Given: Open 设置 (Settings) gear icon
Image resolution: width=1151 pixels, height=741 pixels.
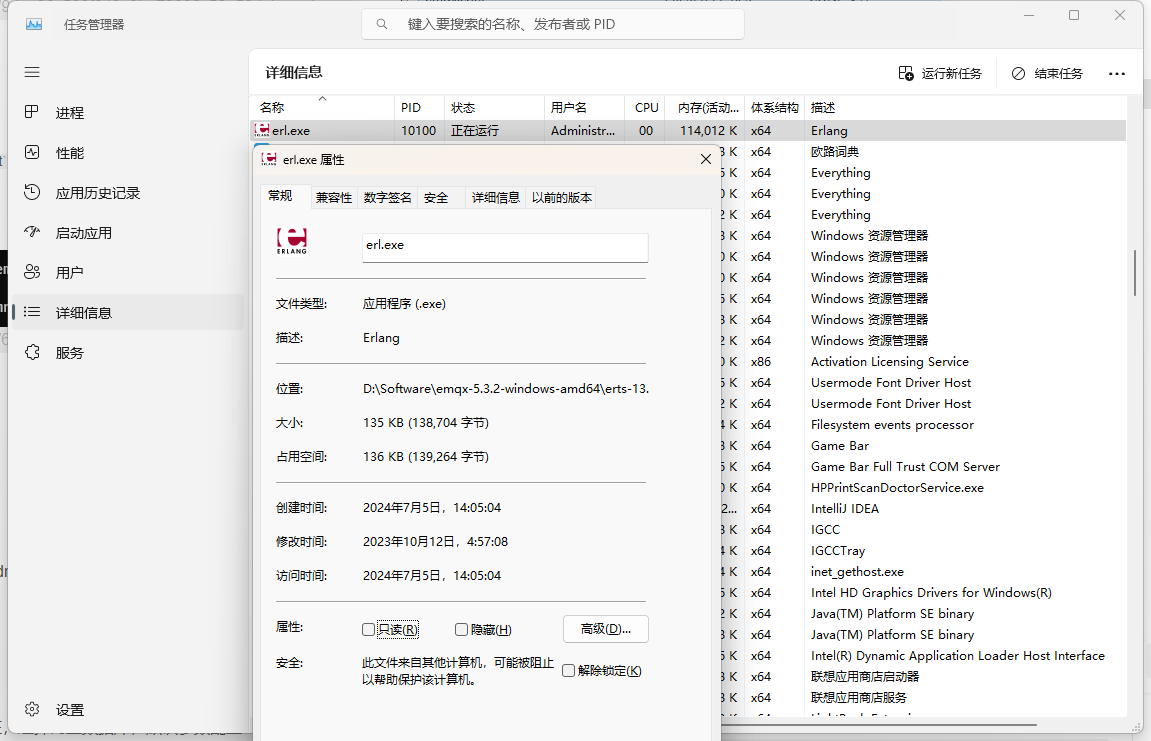Looking at the screenshot, I should coord(32,710).
